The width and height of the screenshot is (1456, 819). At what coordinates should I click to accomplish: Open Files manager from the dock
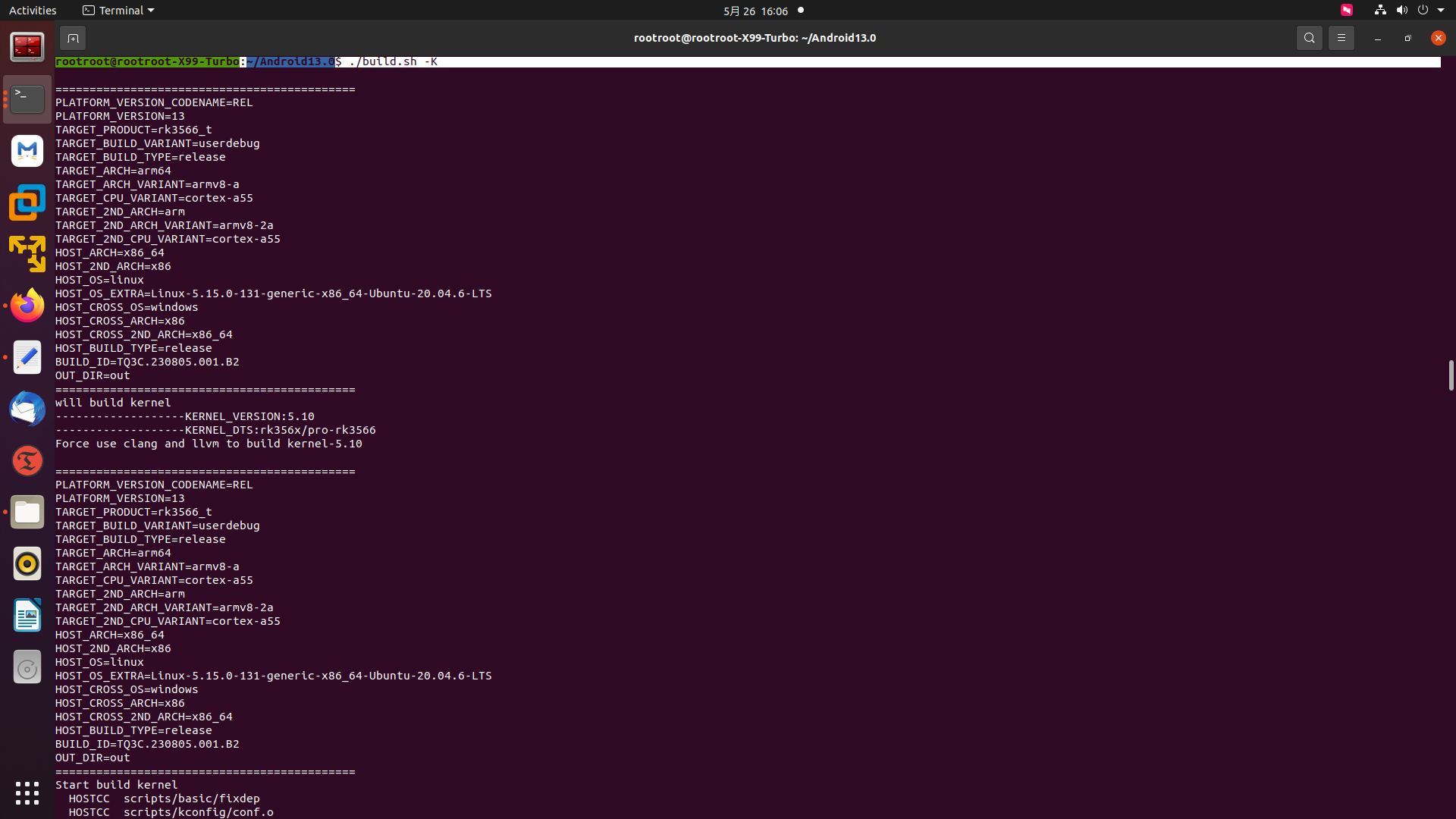pyautogui.click(x=27, y=512)
